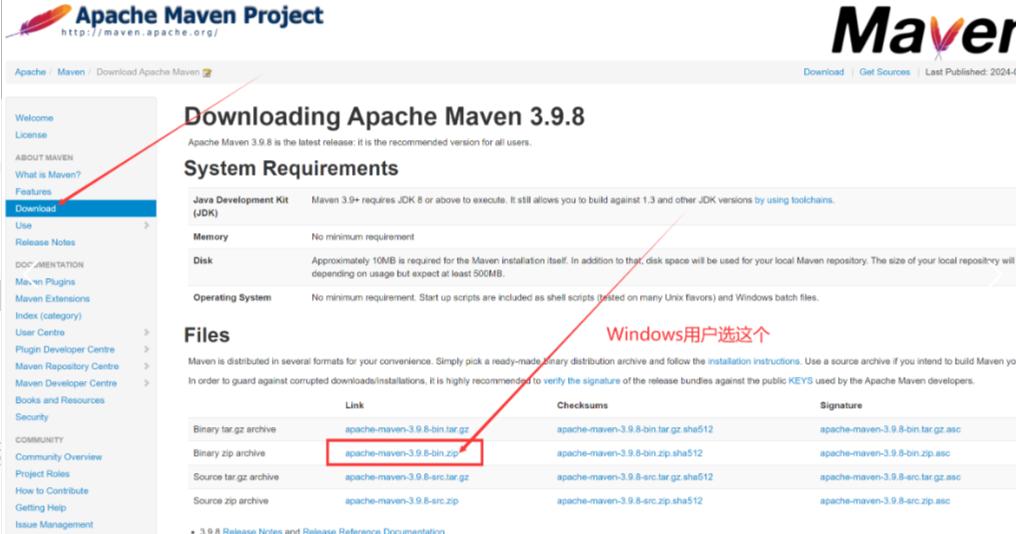Screen dimensions: 1016x534
Task: Open the installation instructions link
Action: (x=754, y=361)
